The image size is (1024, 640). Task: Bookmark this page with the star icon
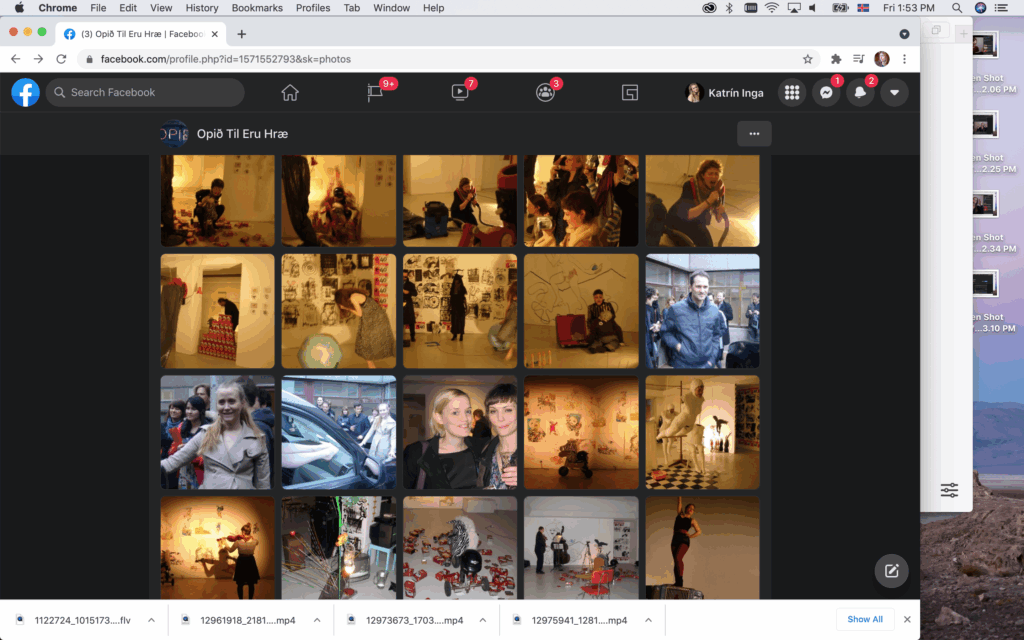[x=808, y=59]
